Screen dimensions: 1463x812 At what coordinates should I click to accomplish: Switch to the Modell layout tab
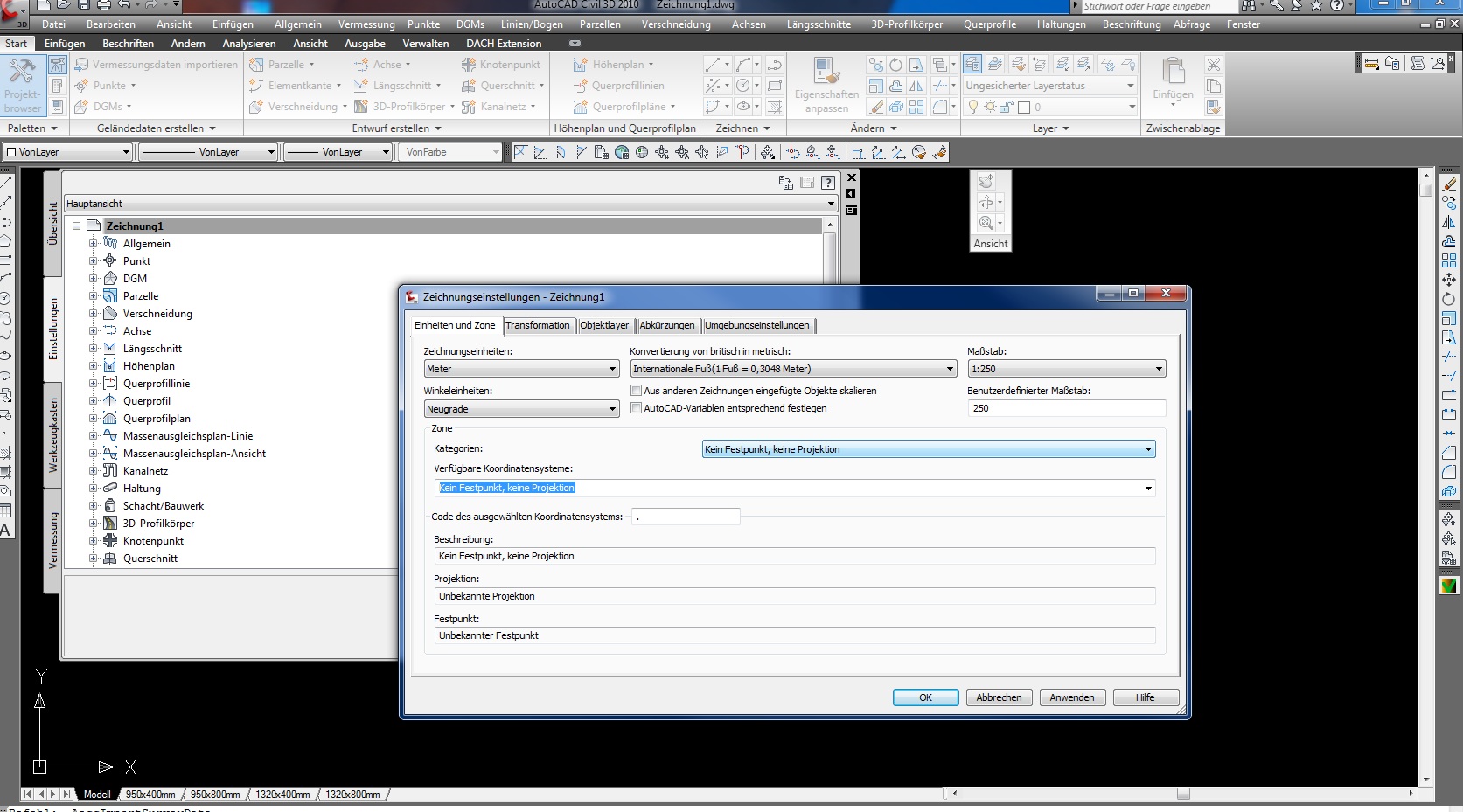coord(97,795)
